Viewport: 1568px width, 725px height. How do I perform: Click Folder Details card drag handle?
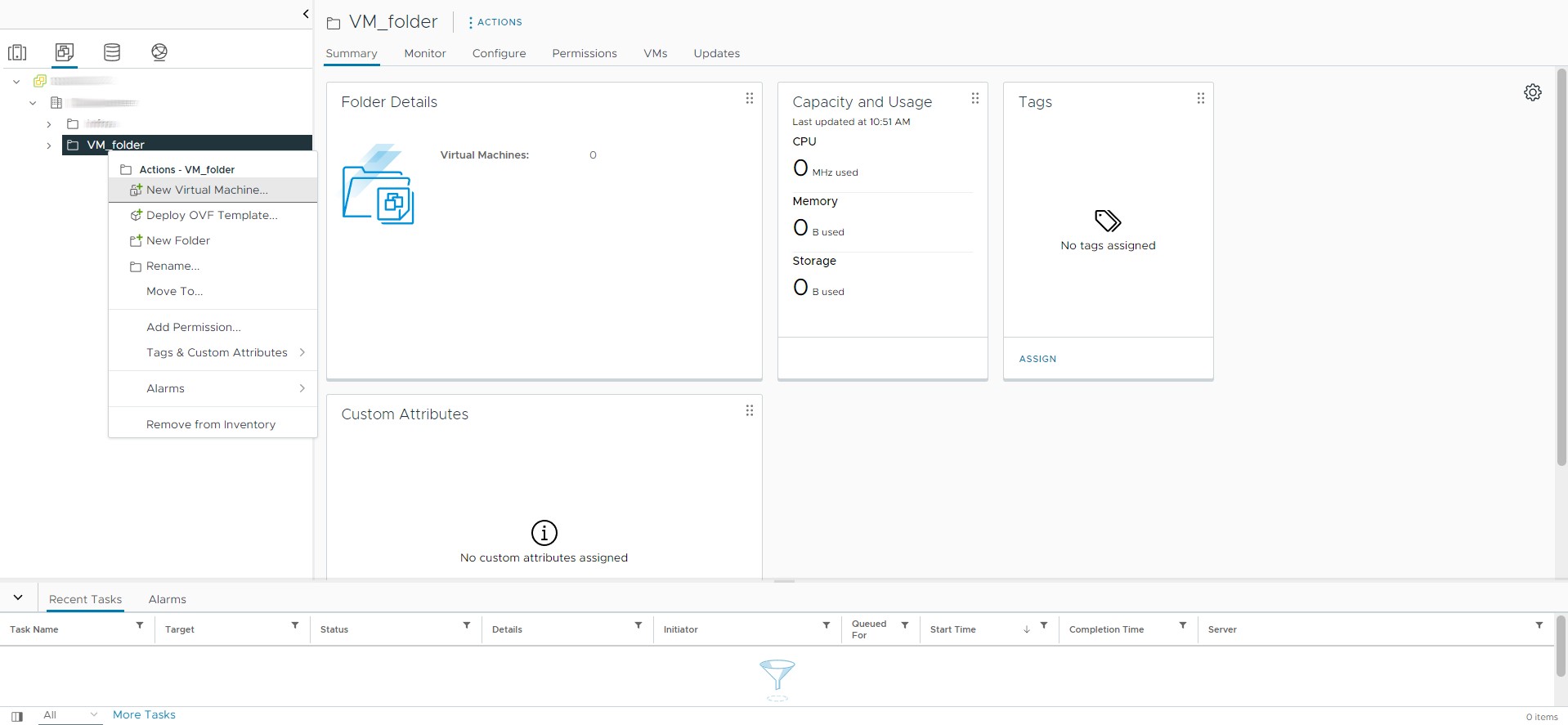pos(749,99)
